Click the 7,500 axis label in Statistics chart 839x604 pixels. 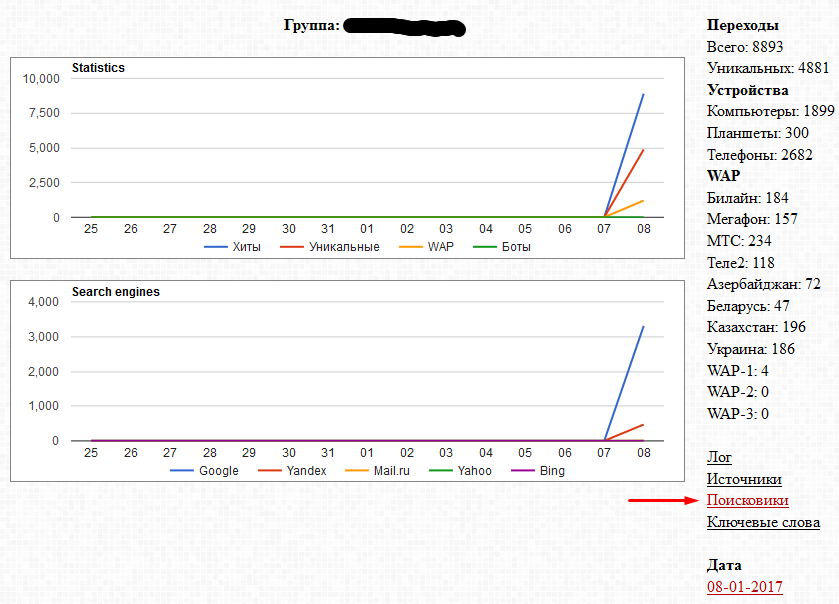point(44,113)
